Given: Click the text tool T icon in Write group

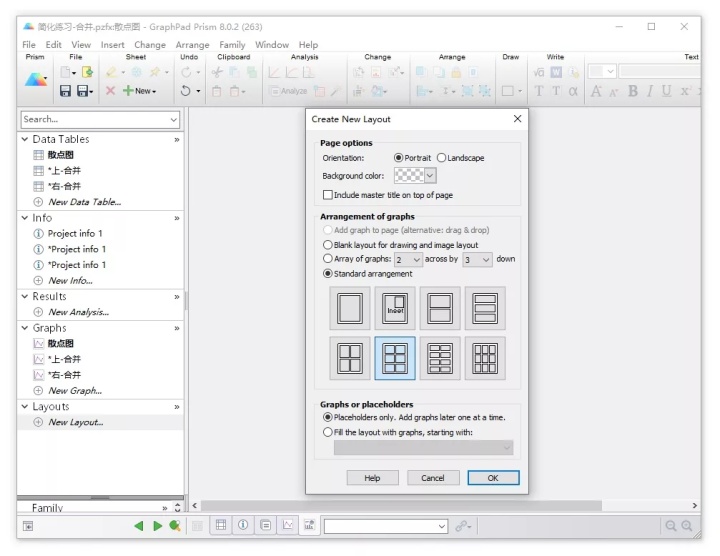Looking at the screenshot, I should tap(539, 91).
